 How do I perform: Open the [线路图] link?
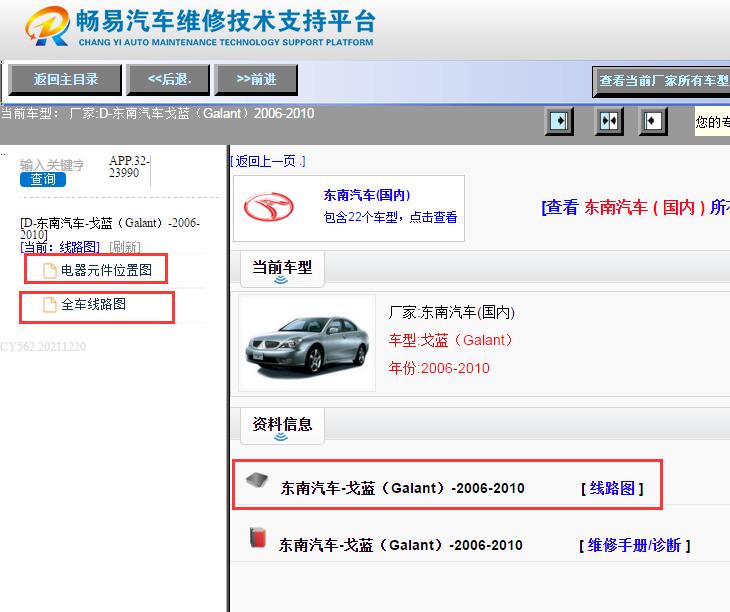pos(612,488)
